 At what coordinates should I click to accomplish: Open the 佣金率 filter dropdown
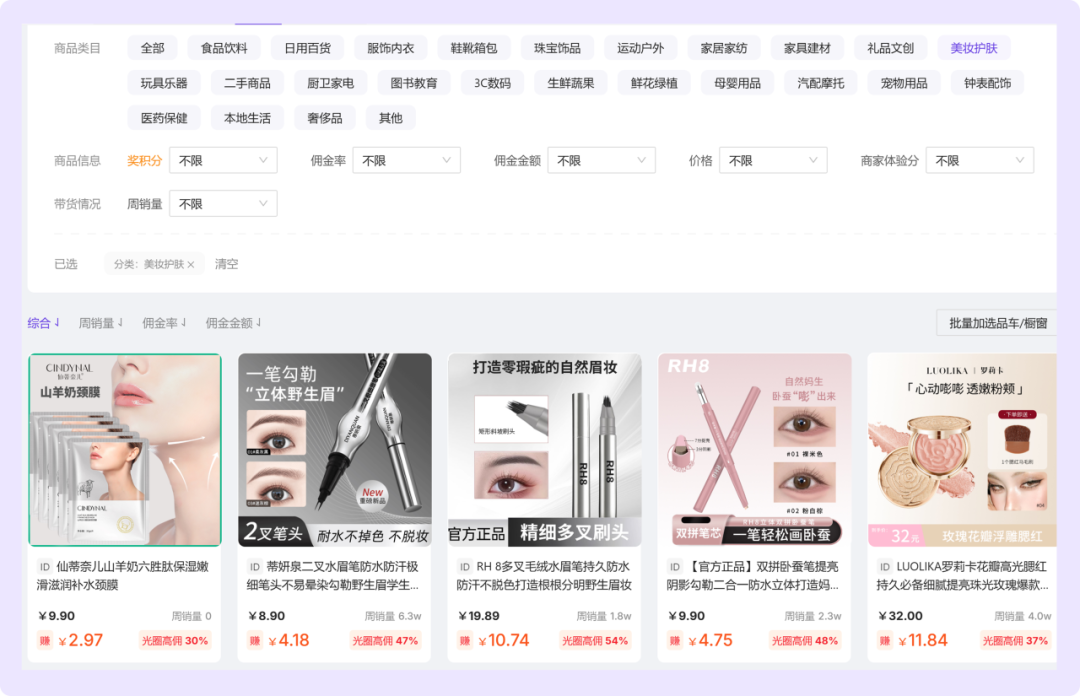tap(406, 161)
